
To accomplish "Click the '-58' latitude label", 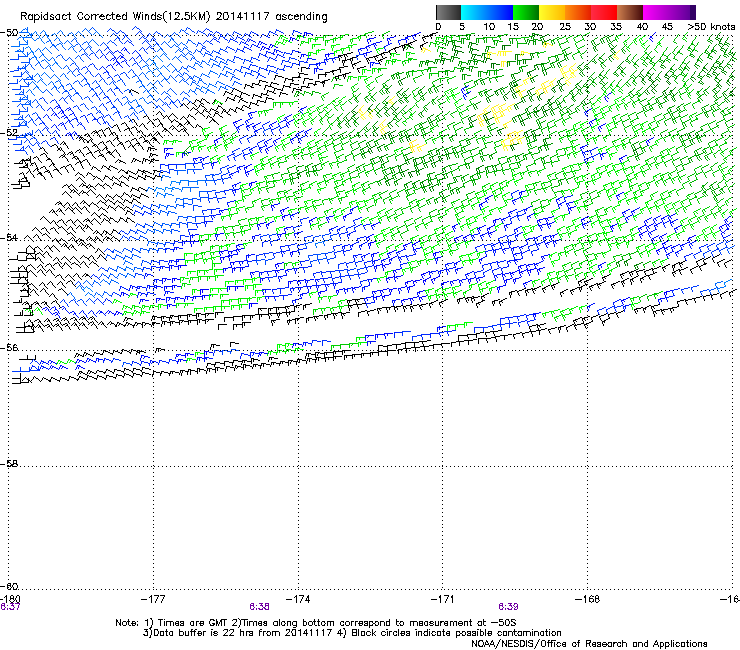I will coord(9,464).
